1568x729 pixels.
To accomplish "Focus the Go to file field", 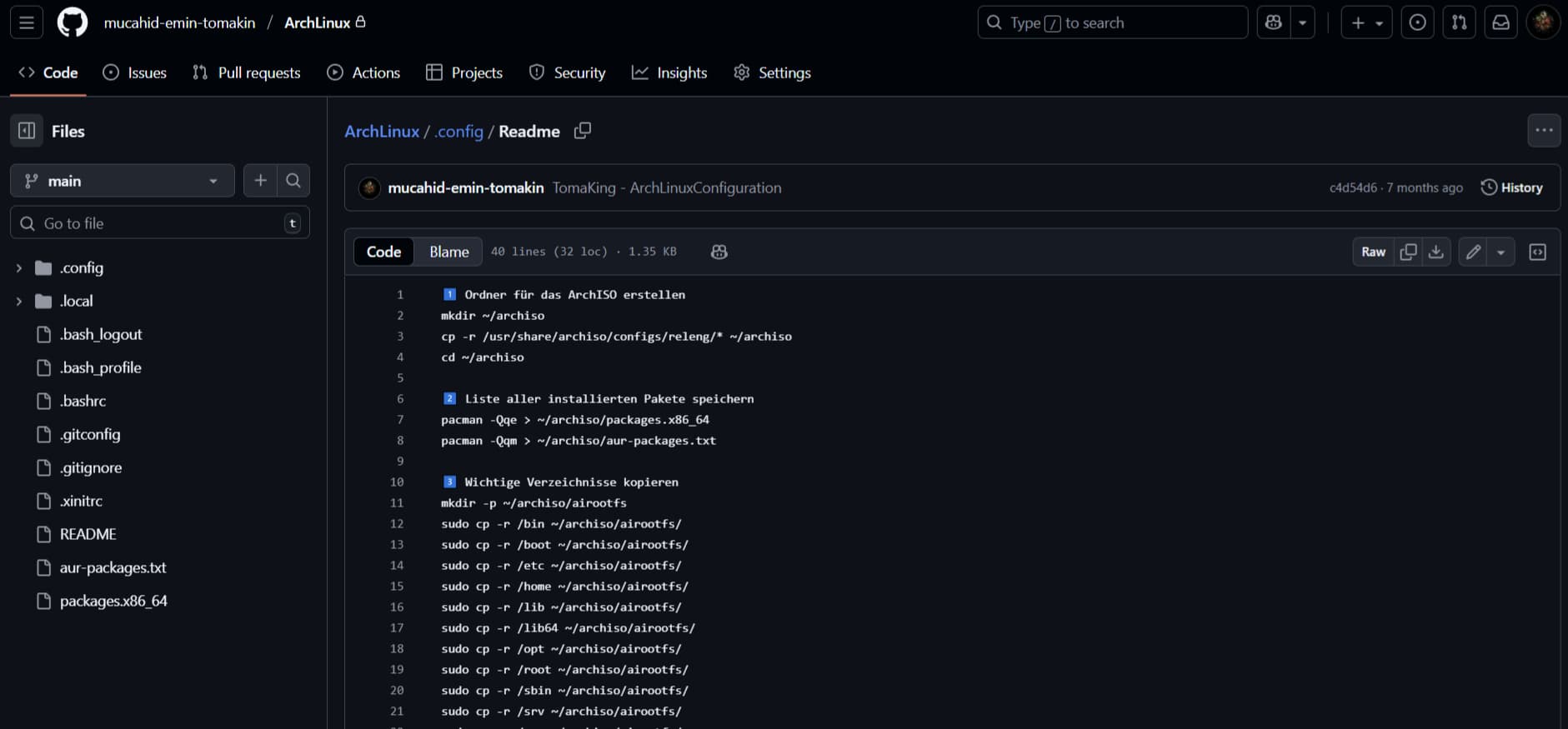I will point(160,223).
